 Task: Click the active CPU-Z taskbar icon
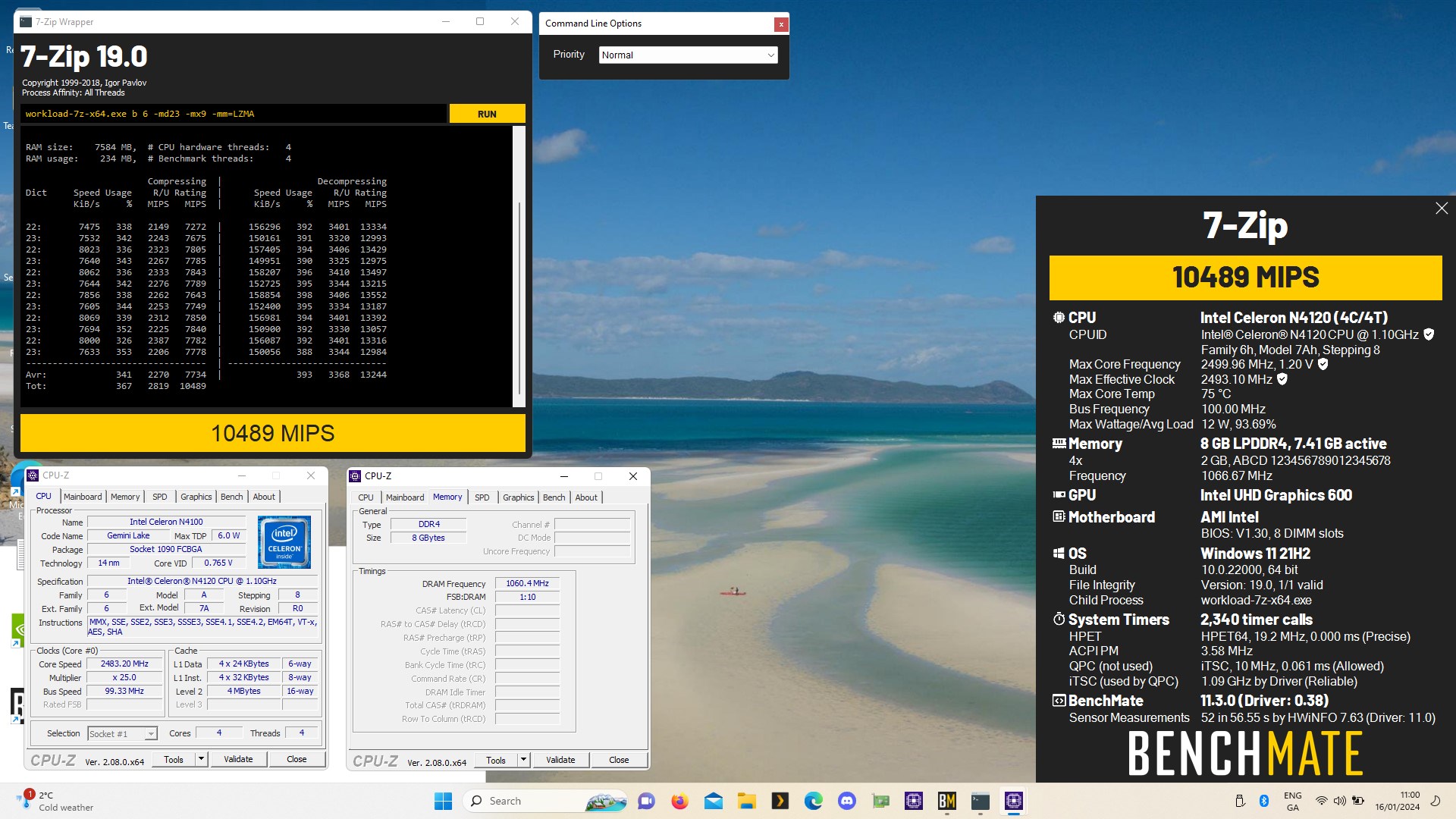pos(1013,801)
